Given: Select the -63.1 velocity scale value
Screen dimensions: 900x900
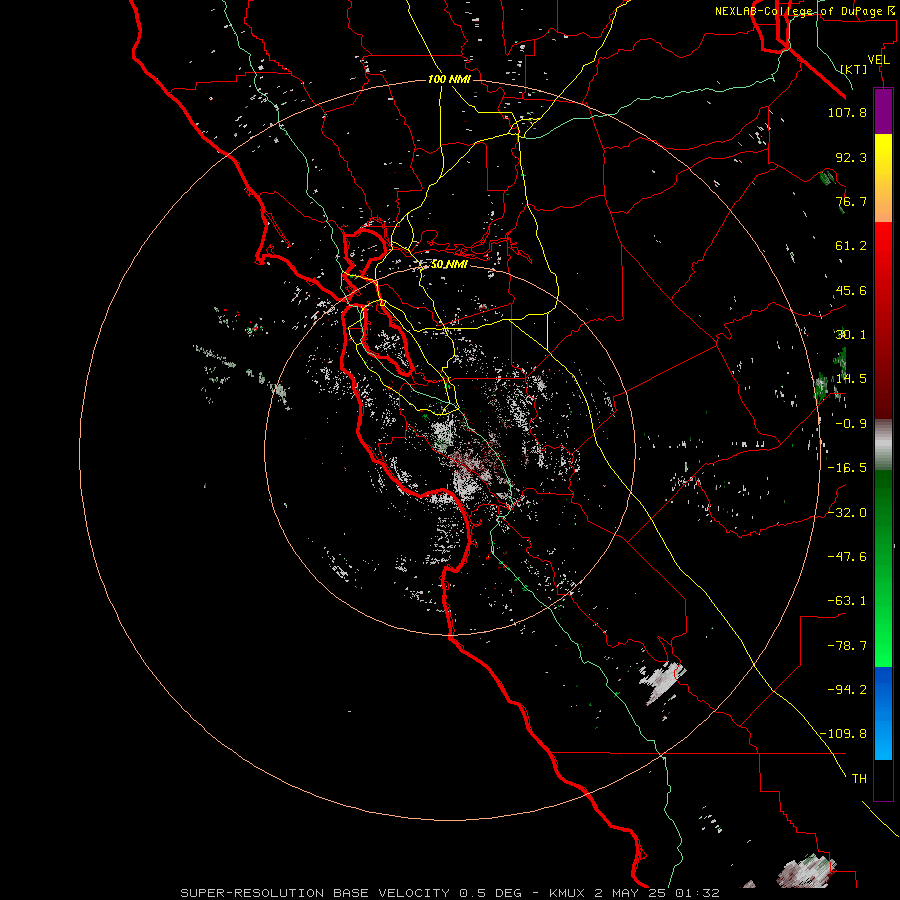Looking at the screenshot, I should click(847, 601).
